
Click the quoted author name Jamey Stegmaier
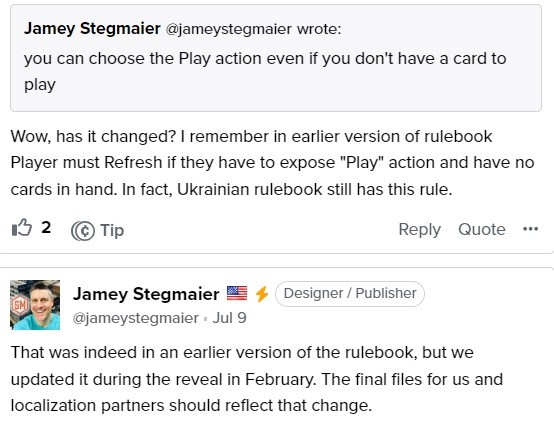coord(92,29)
